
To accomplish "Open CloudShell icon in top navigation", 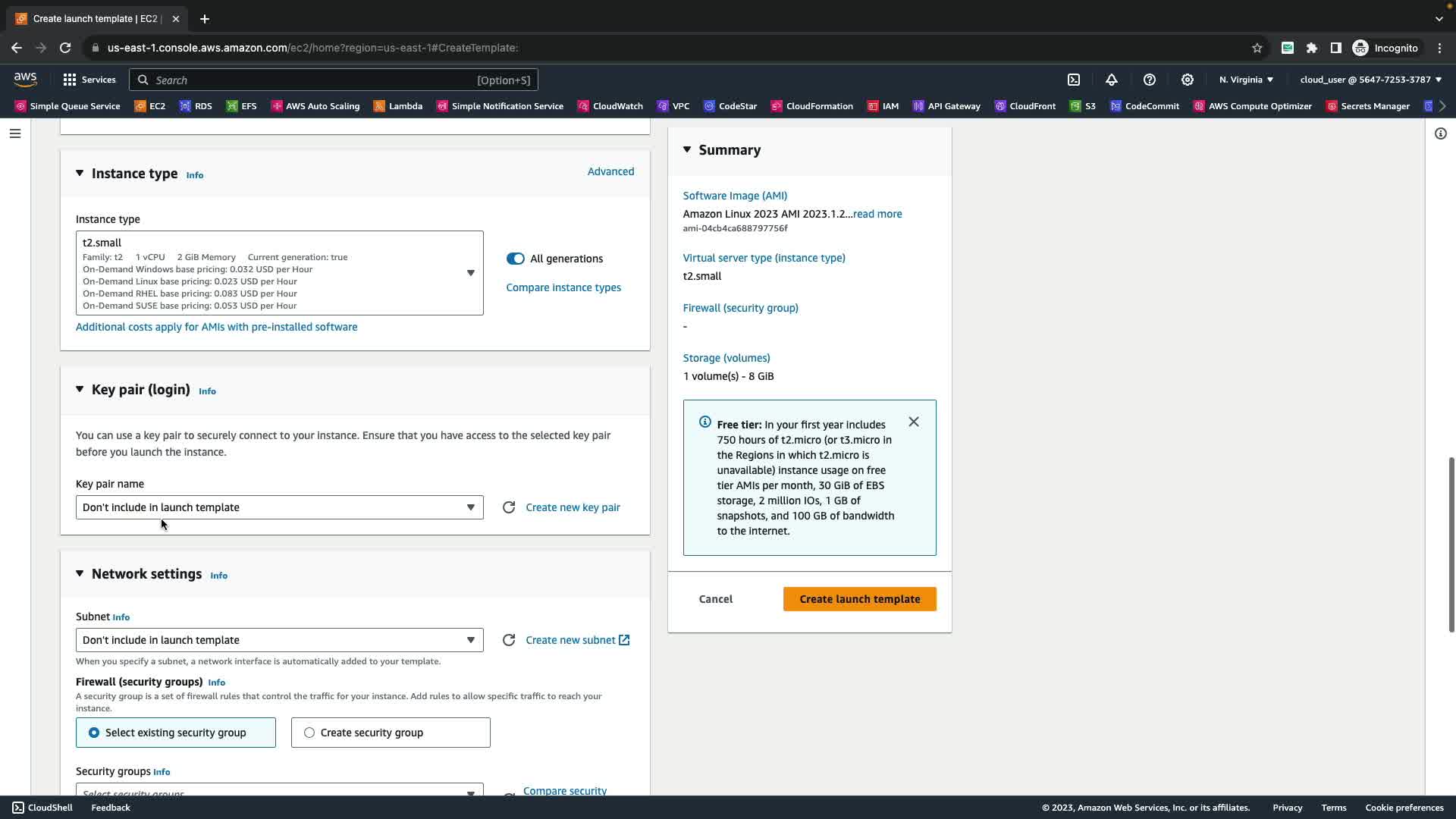I will click(1074, 80).
